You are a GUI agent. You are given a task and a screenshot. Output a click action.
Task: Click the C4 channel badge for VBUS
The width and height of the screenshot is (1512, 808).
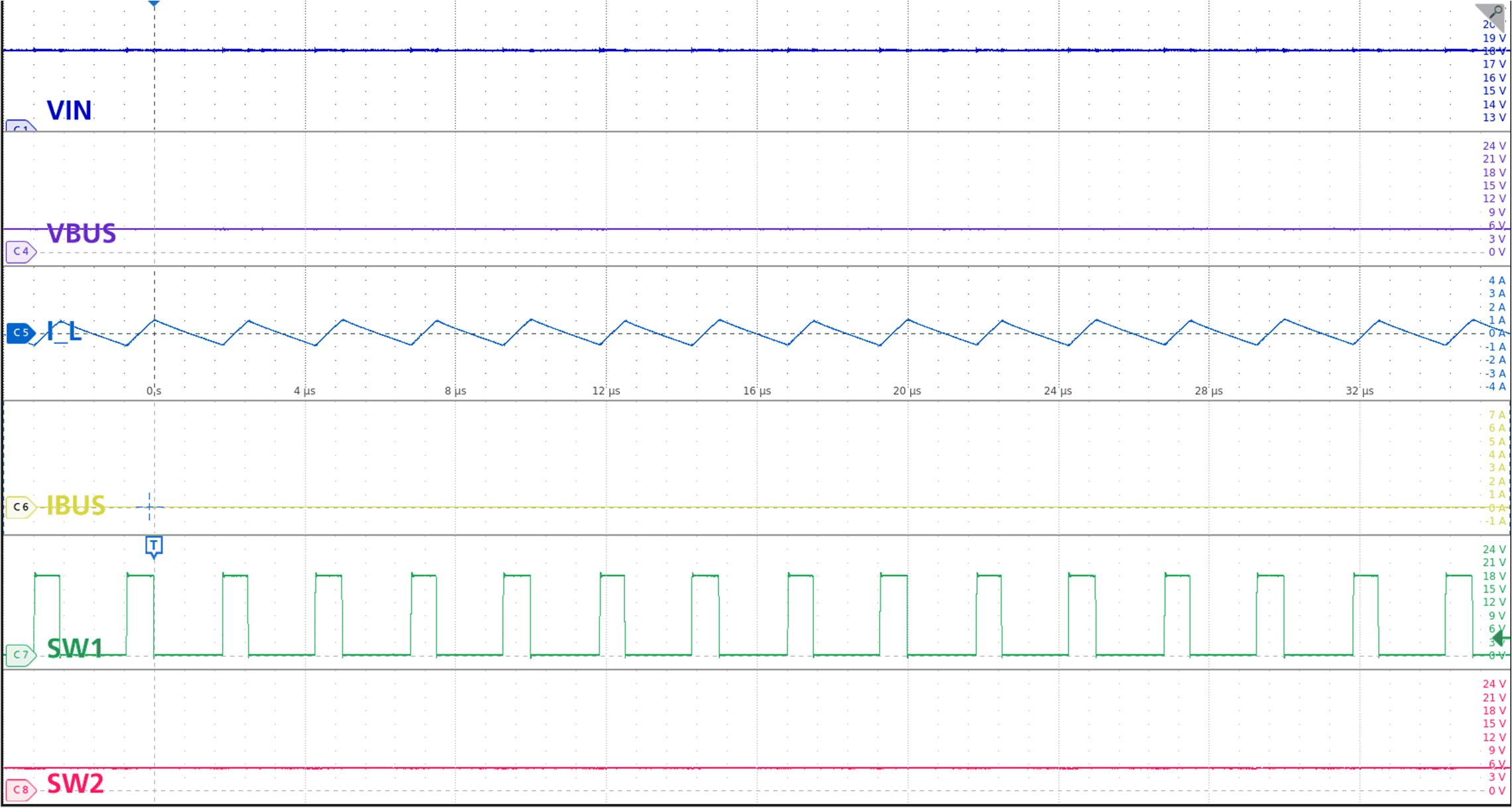coord(19,251)
